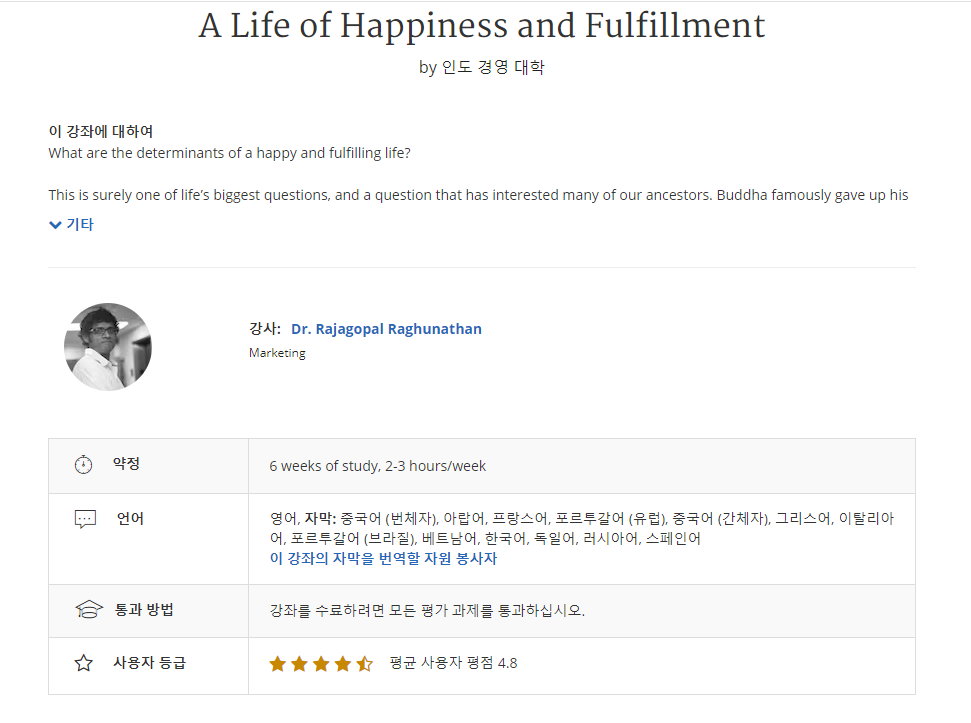Click the course title heading

(x=482, y=25)
